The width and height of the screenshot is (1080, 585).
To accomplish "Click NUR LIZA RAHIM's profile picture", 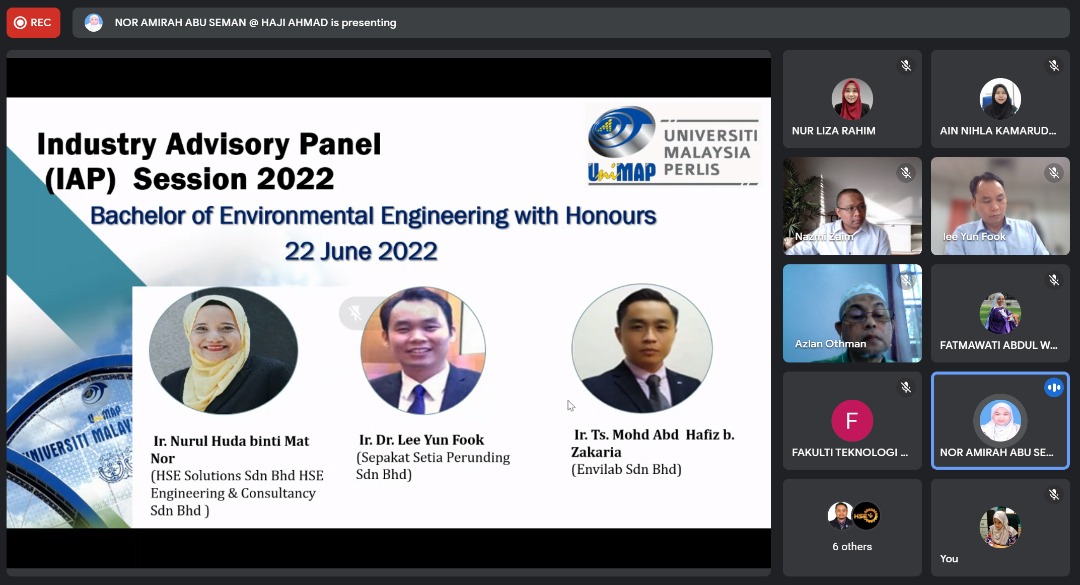I will 852,99.
